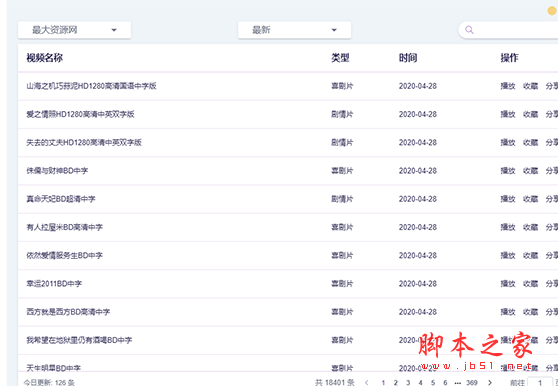This screenshot has width=558, height=386.
Task: Jump to last page 369
Action: (472, 383)
